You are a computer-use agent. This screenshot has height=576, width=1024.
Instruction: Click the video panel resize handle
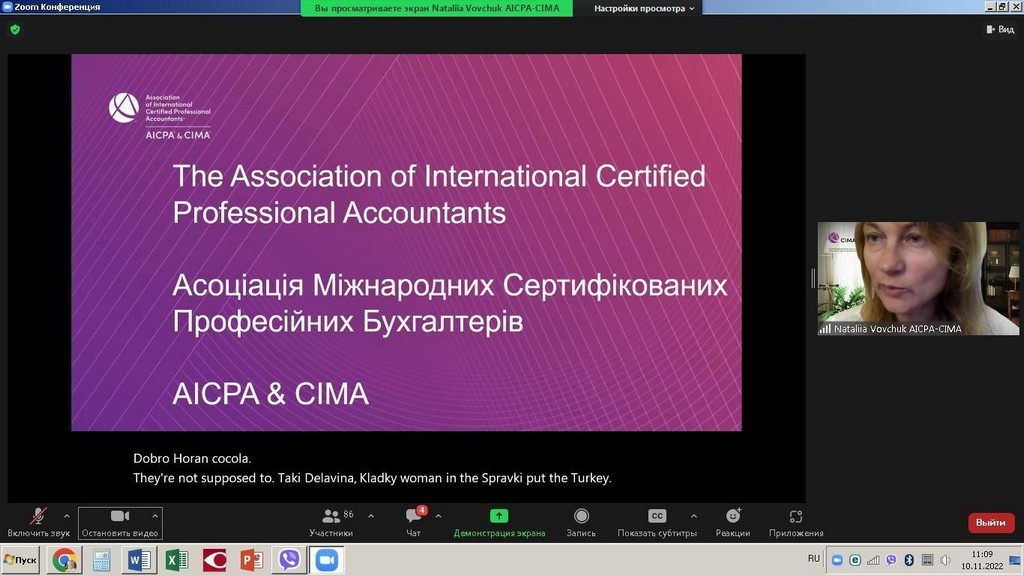[812, 277]
